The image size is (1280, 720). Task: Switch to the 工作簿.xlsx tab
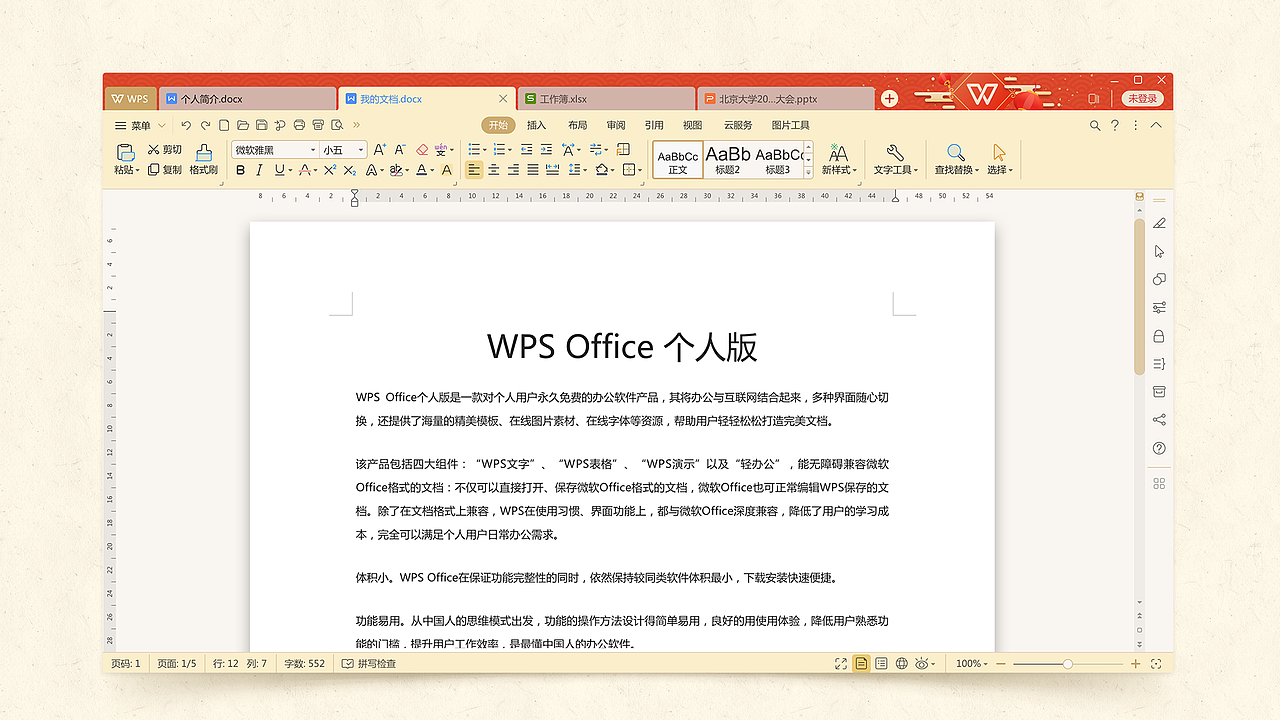point(606,99)
